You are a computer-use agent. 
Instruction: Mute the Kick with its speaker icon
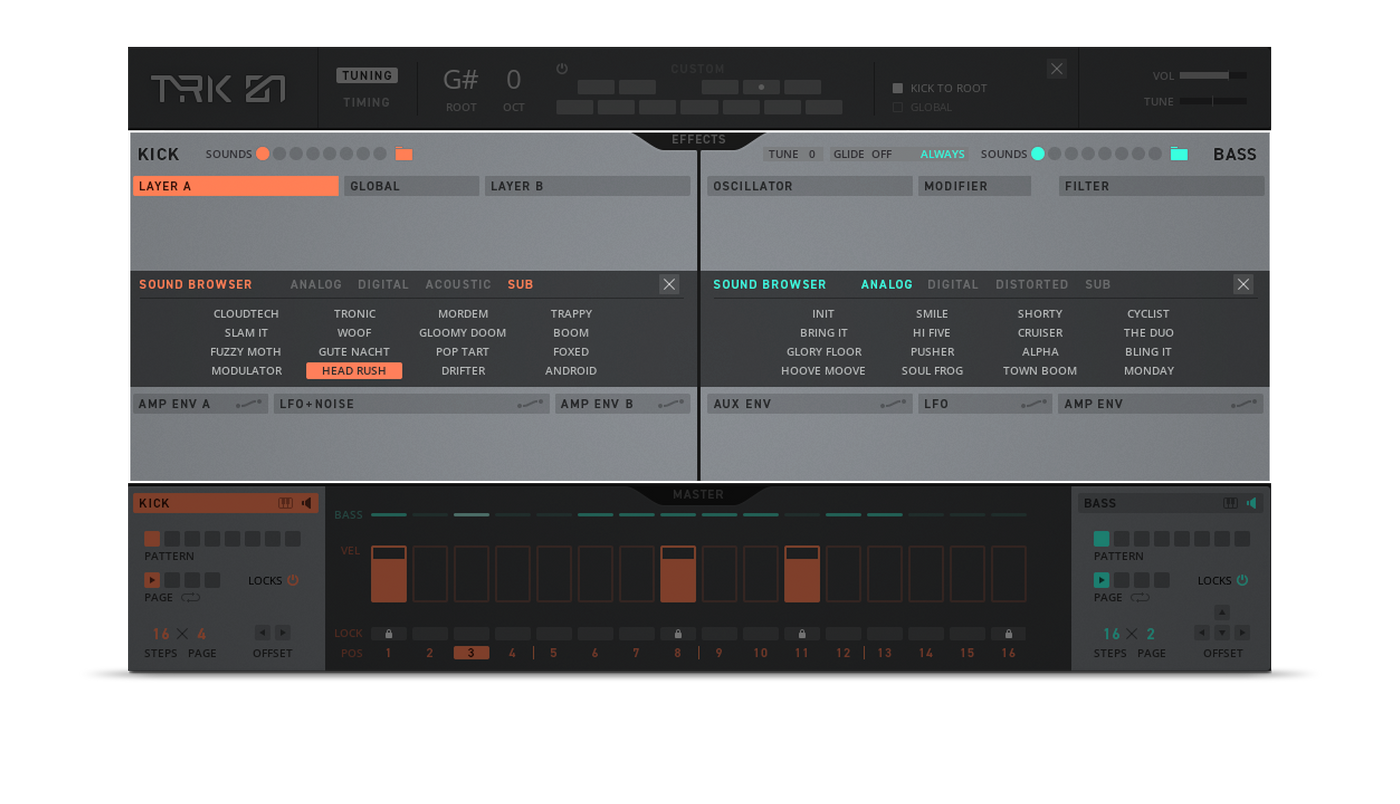point(307,503)
